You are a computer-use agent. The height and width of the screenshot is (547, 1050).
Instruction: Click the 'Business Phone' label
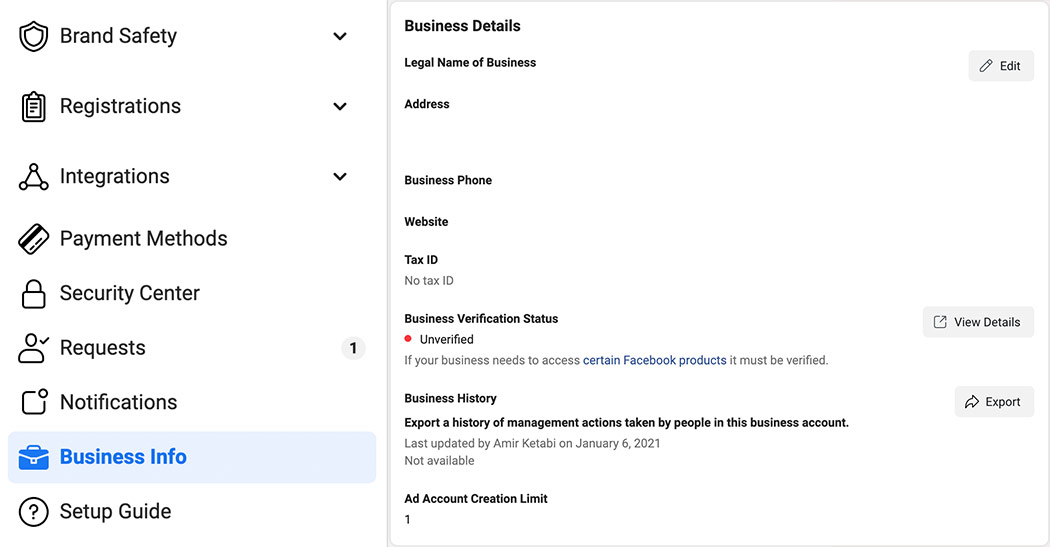[448, 180]
